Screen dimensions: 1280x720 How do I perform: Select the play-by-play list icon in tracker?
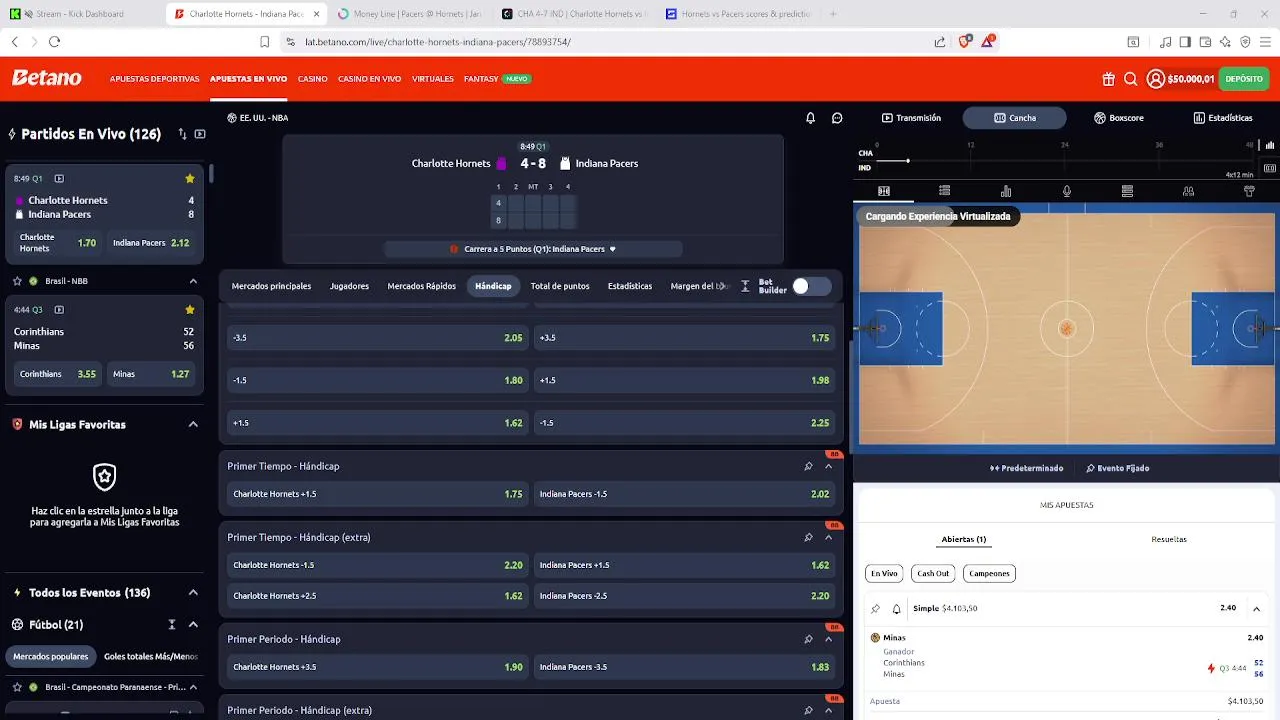pos(944,191)
